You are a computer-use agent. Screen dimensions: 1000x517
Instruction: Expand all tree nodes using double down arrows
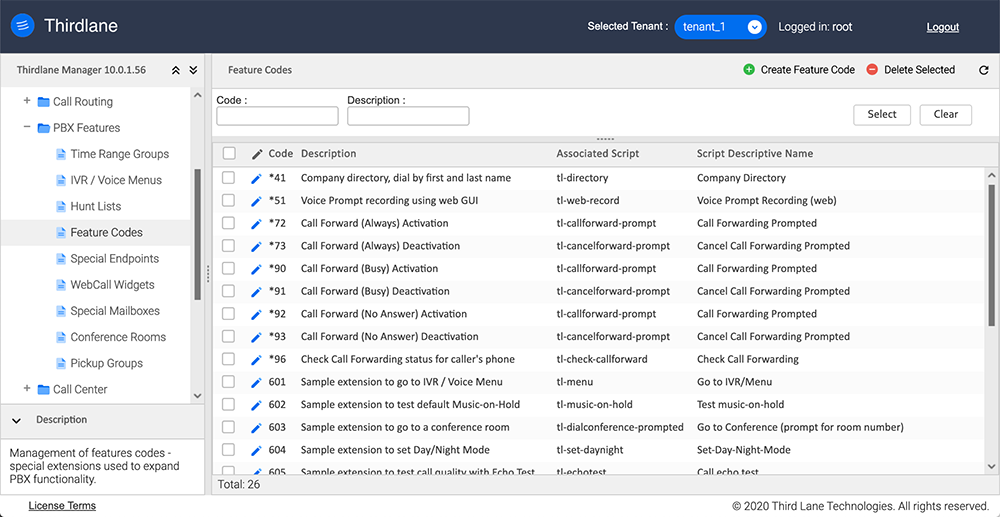click(193, 70)
